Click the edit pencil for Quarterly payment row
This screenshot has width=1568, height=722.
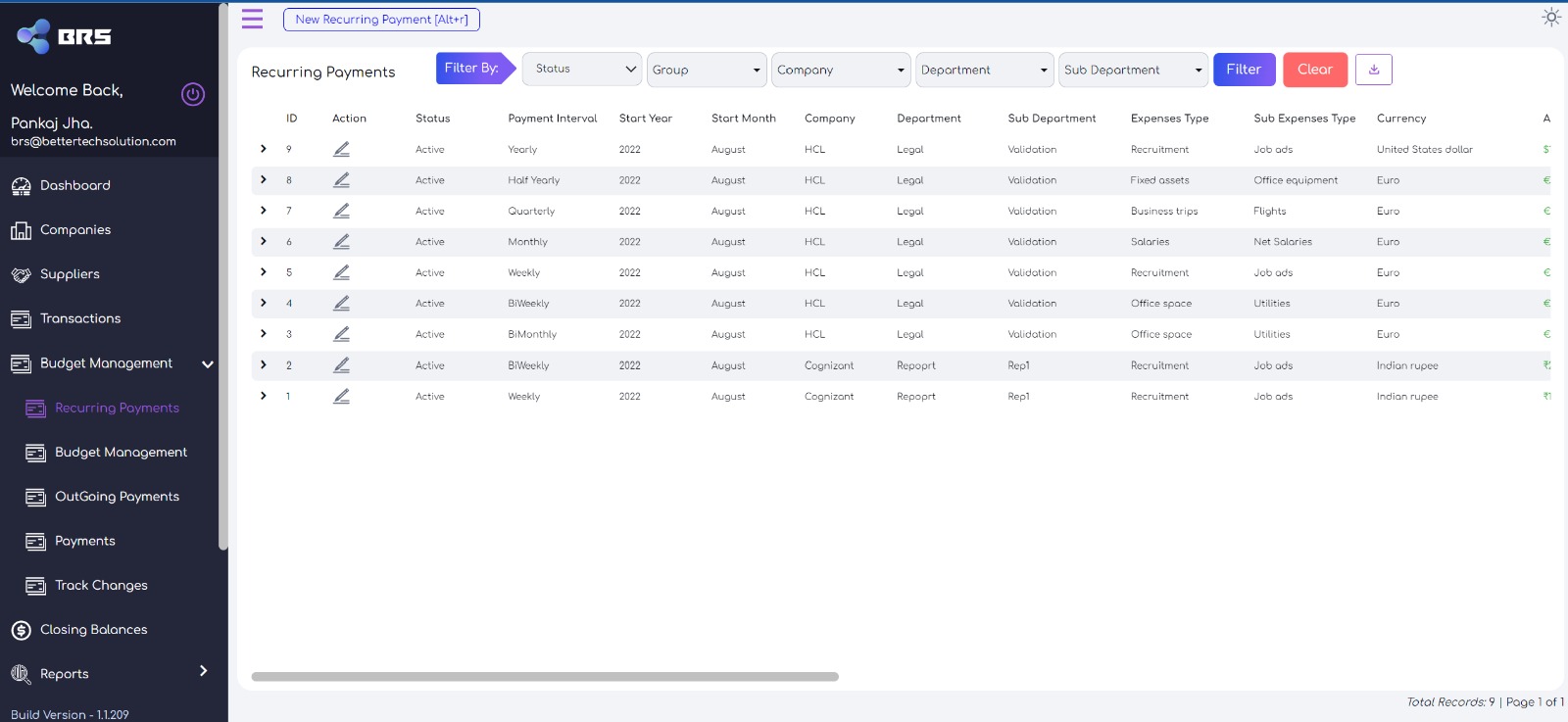(341, 212)
